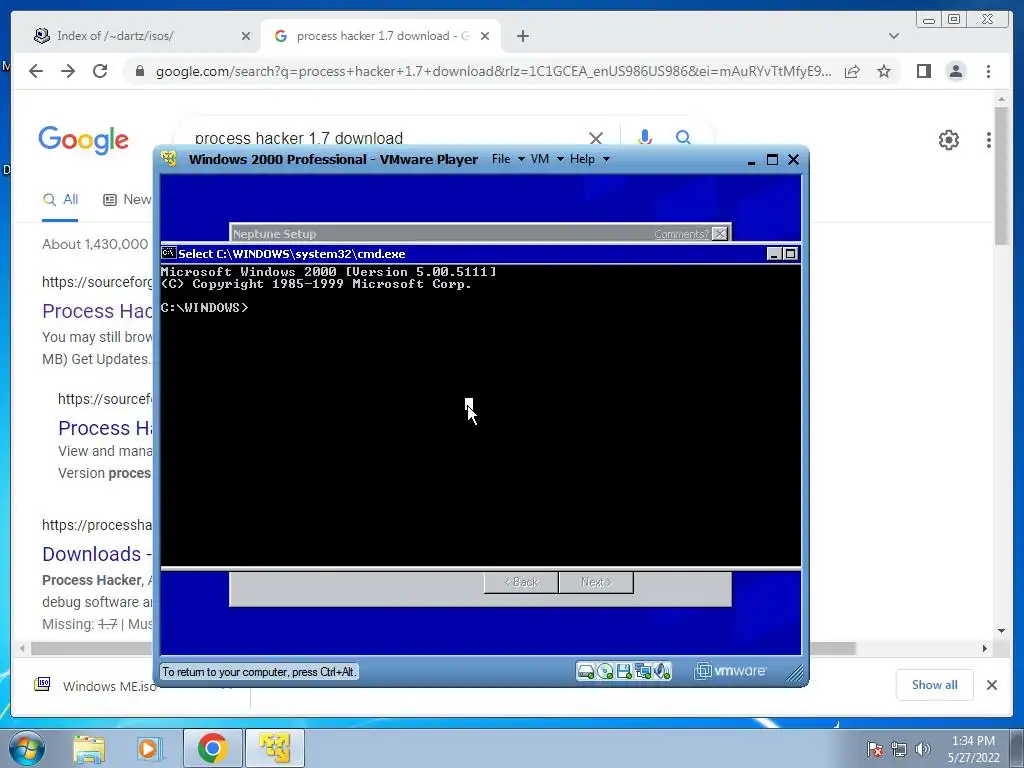Click the Back button in Neptune Setup
The height and width of the screenshot is (768, 1024).
(x=521, y=582)
